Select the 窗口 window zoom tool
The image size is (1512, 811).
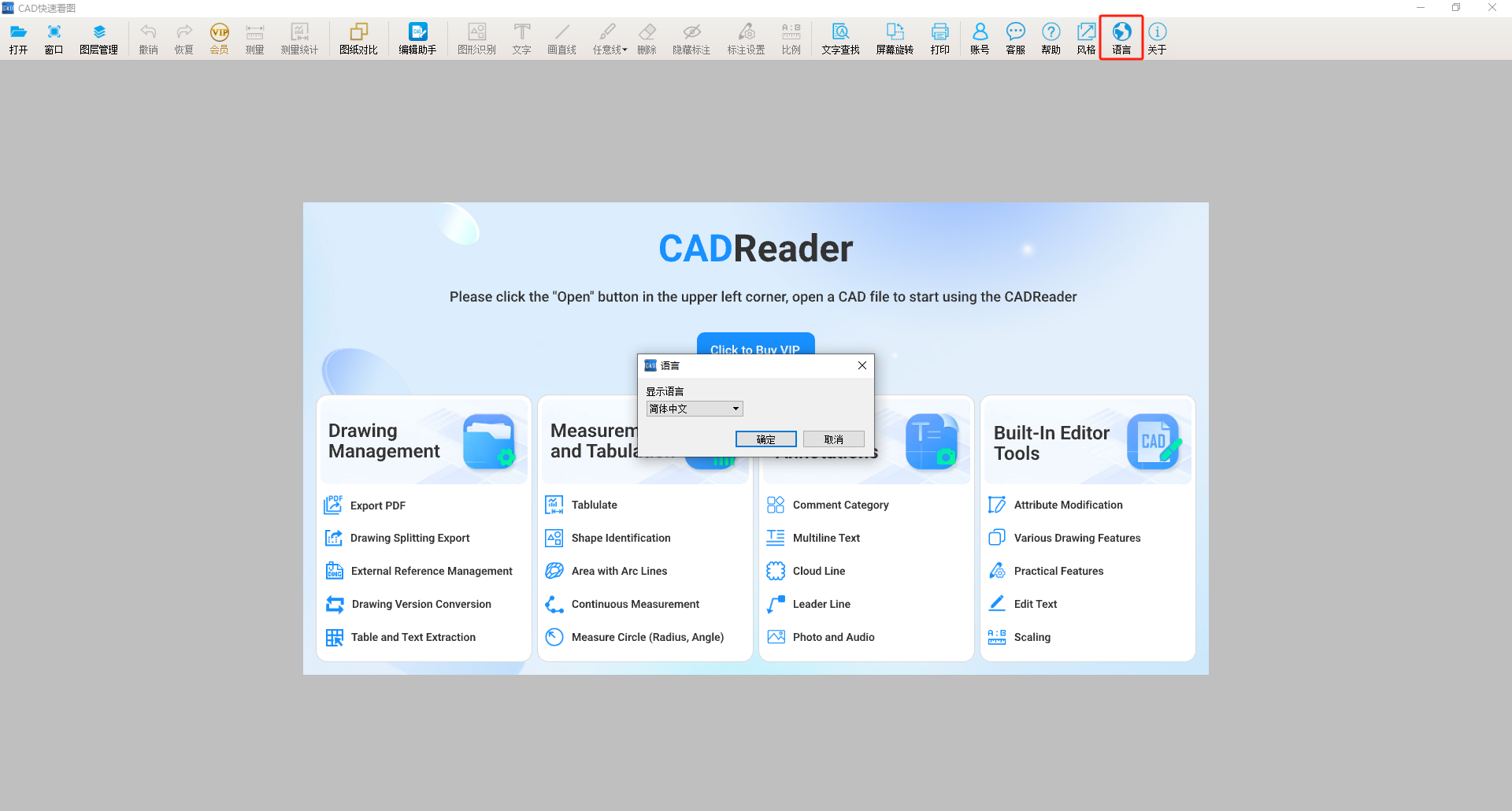coord(54,38)
